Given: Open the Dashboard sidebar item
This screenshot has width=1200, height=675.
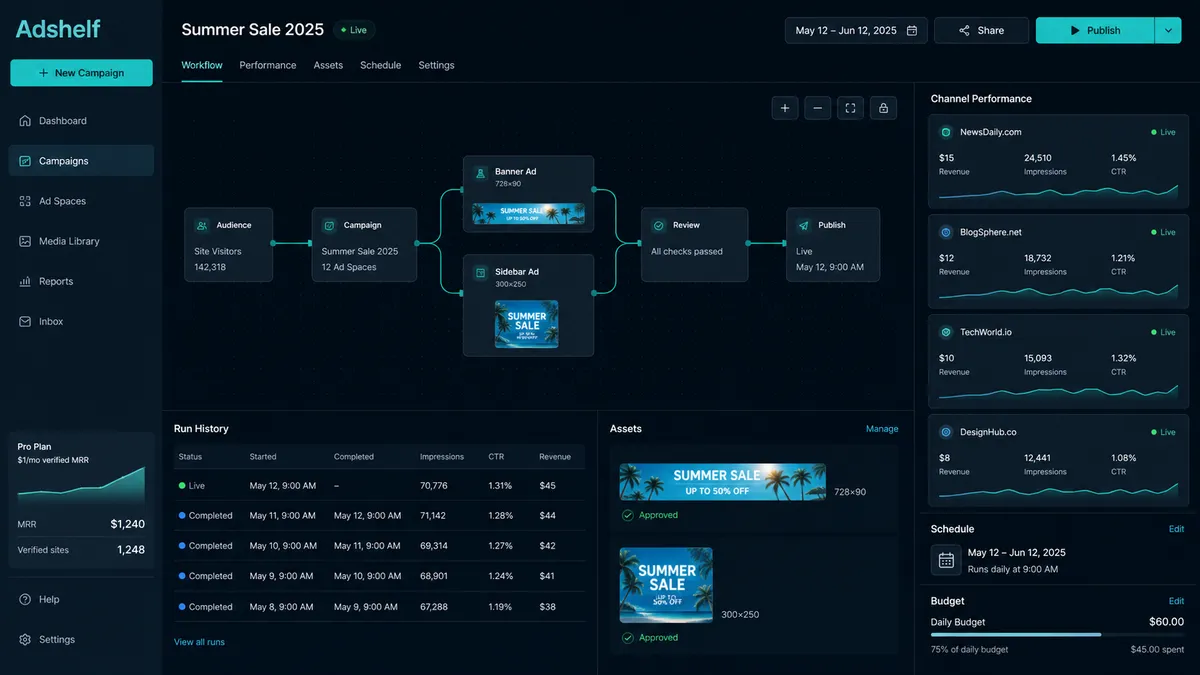Looking at the screenshot, I should [x=81, y=121].
